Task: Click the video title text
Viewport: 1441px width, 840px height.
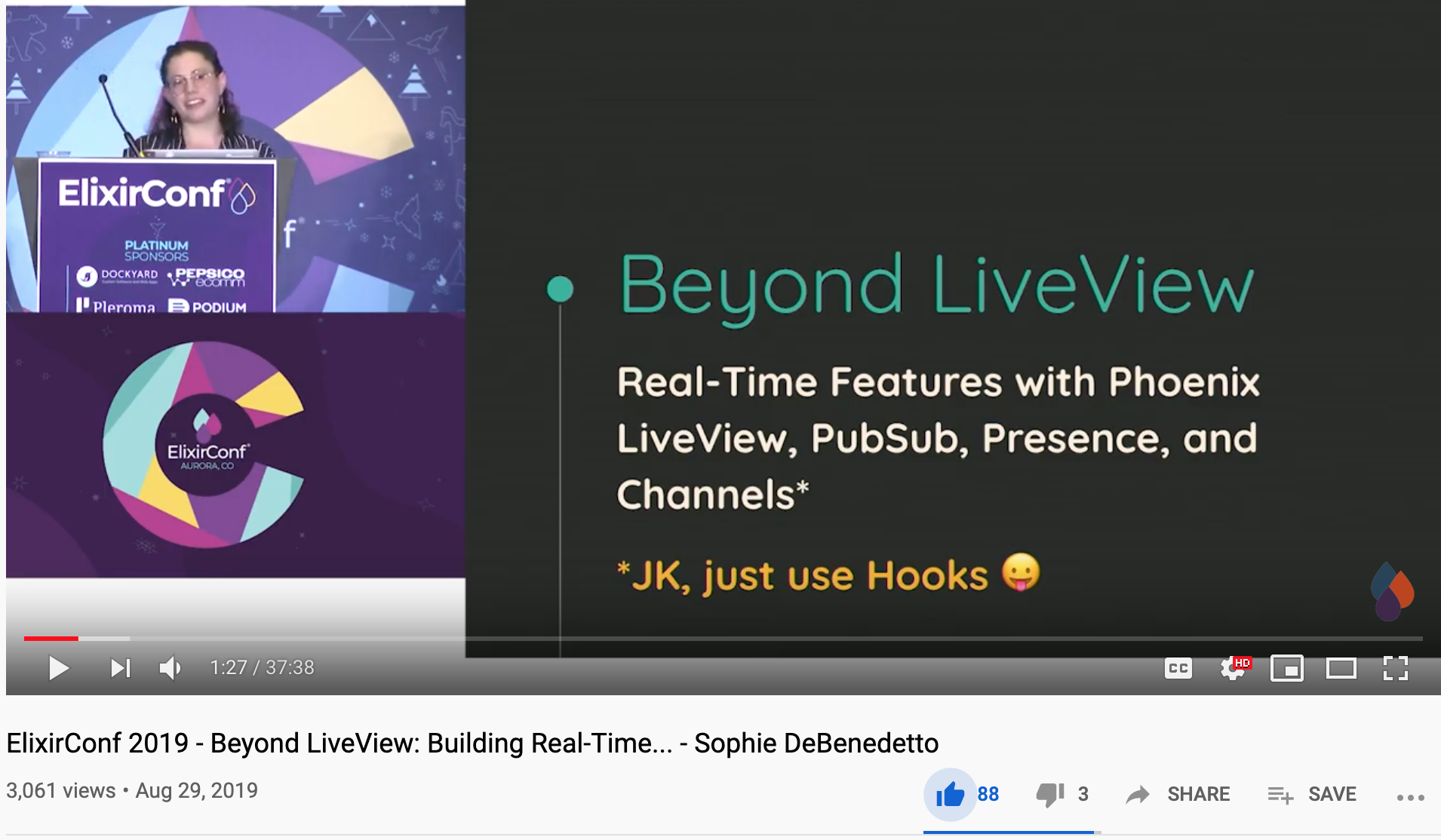Action: pos(472,743)
